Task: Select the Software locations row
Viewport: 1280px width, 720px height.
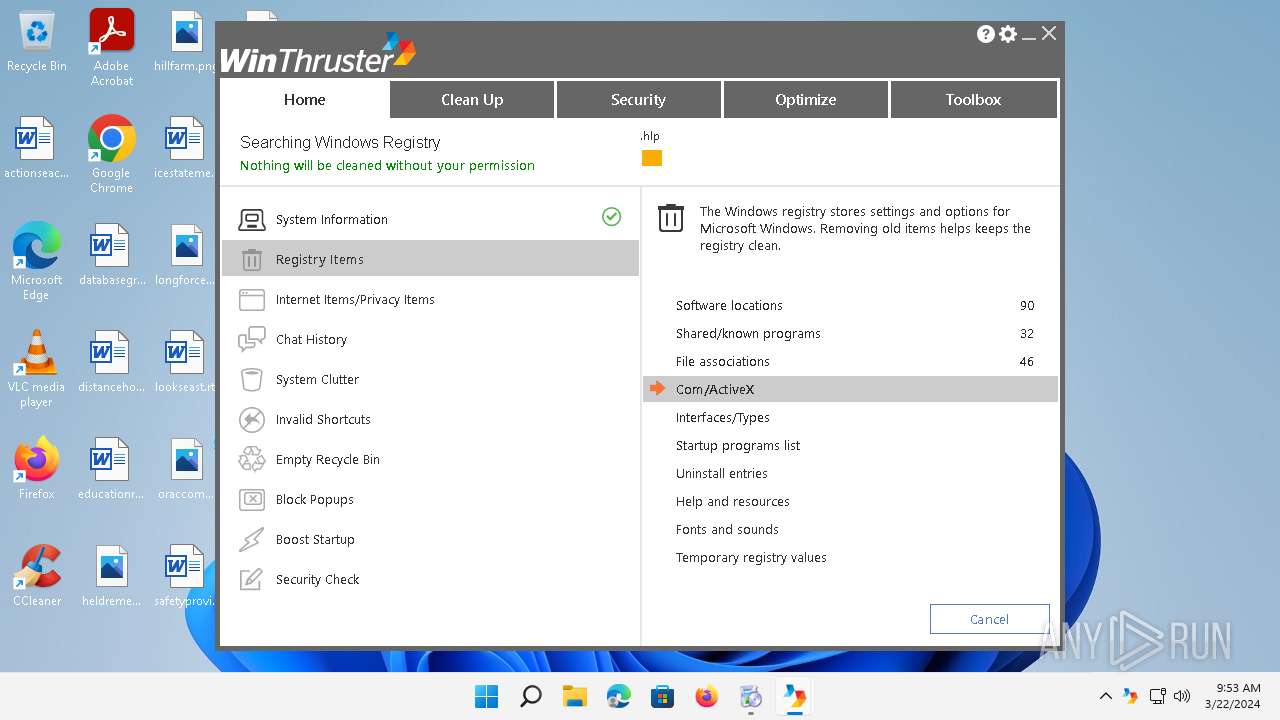Action: click(850, 306)
